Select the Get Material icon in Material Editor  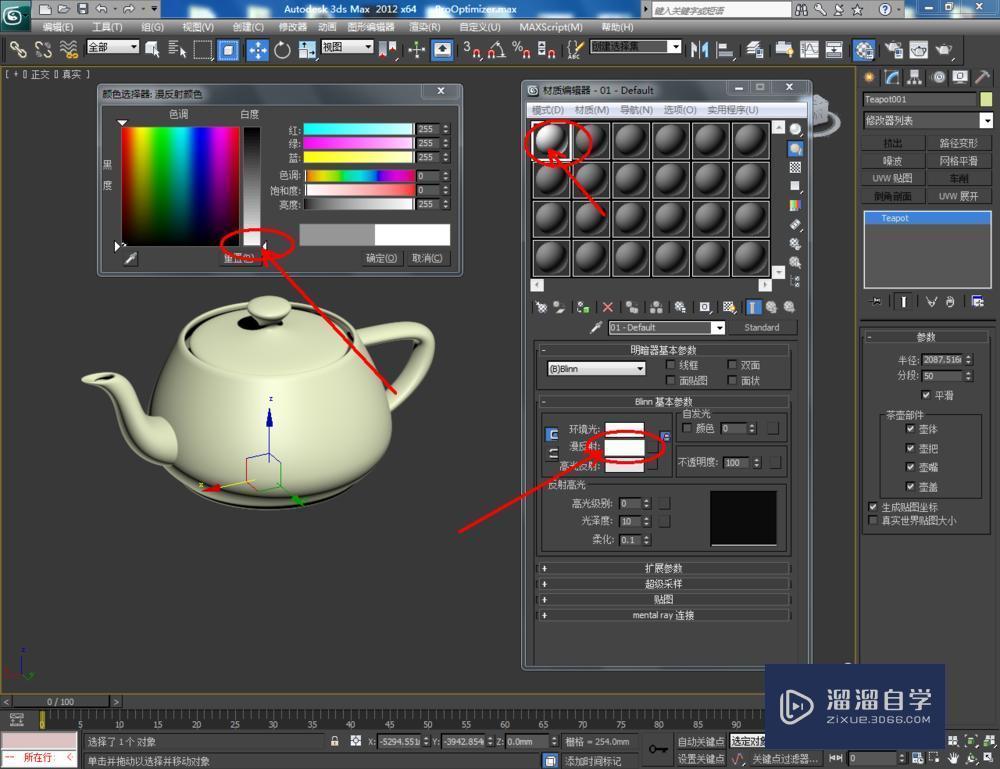pos(542,307)
